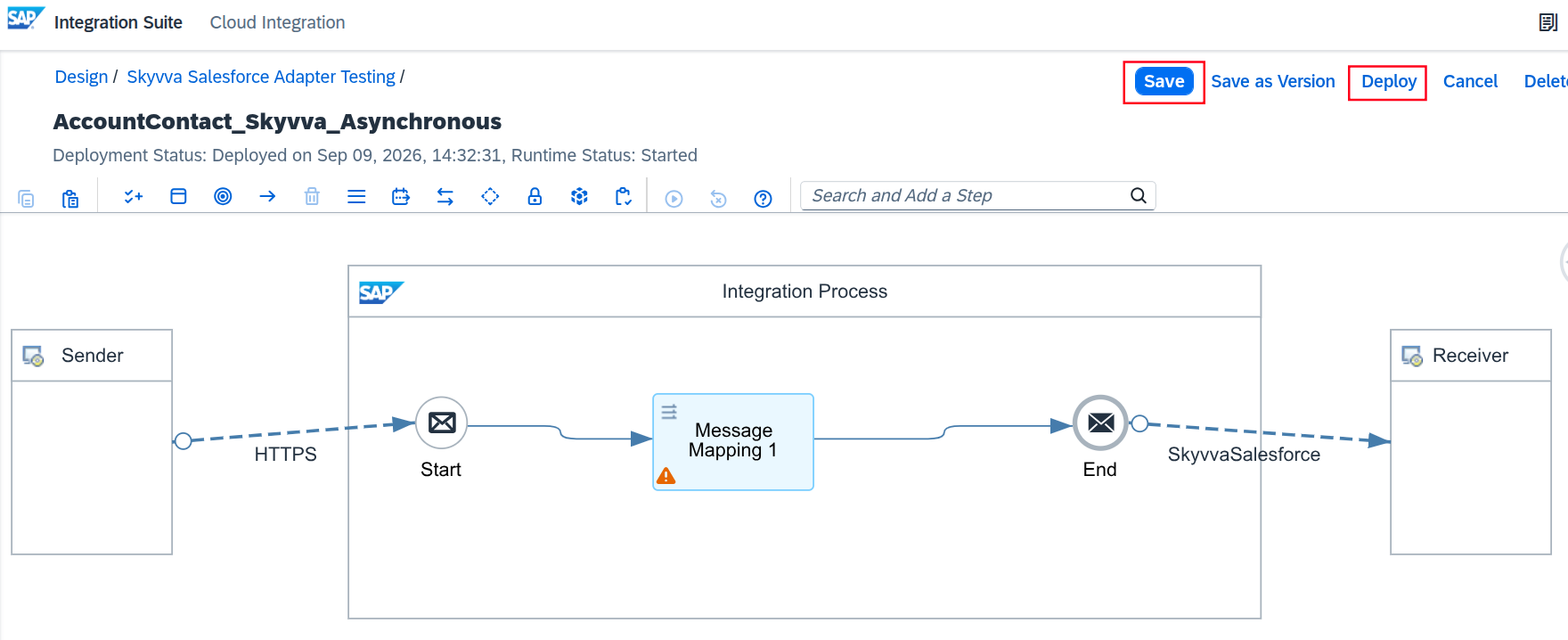Click the Integration Suite header title
This screenshot has height=640, width=1568.
[118, 22]
